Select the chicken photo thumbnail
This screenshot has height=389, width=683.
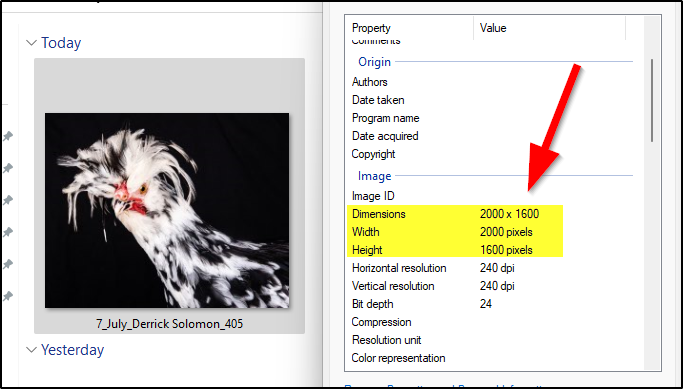(167, 210)
